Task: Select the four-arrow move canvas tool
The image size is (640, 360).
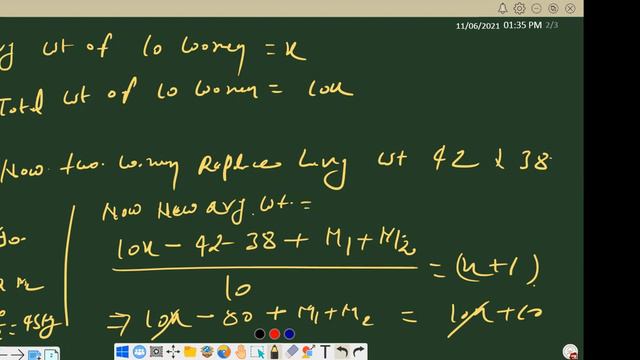Action: pyautogui.click(x=173, y=352)
